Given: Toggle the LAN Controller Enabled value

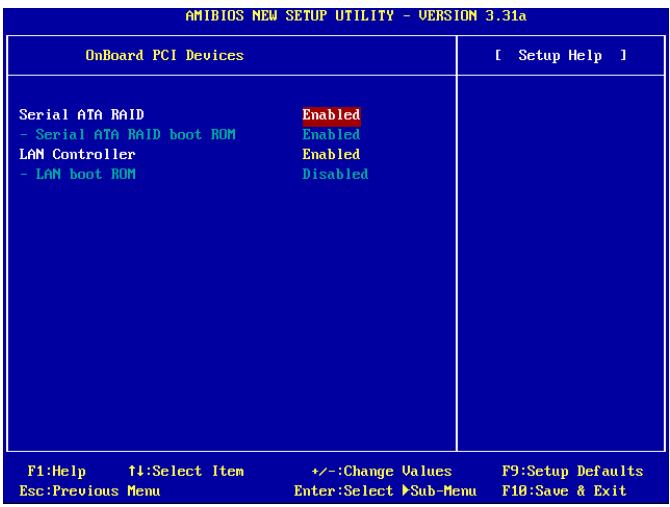Looking at the screenshot, I should pyautogui.click(x=331, y=154).
